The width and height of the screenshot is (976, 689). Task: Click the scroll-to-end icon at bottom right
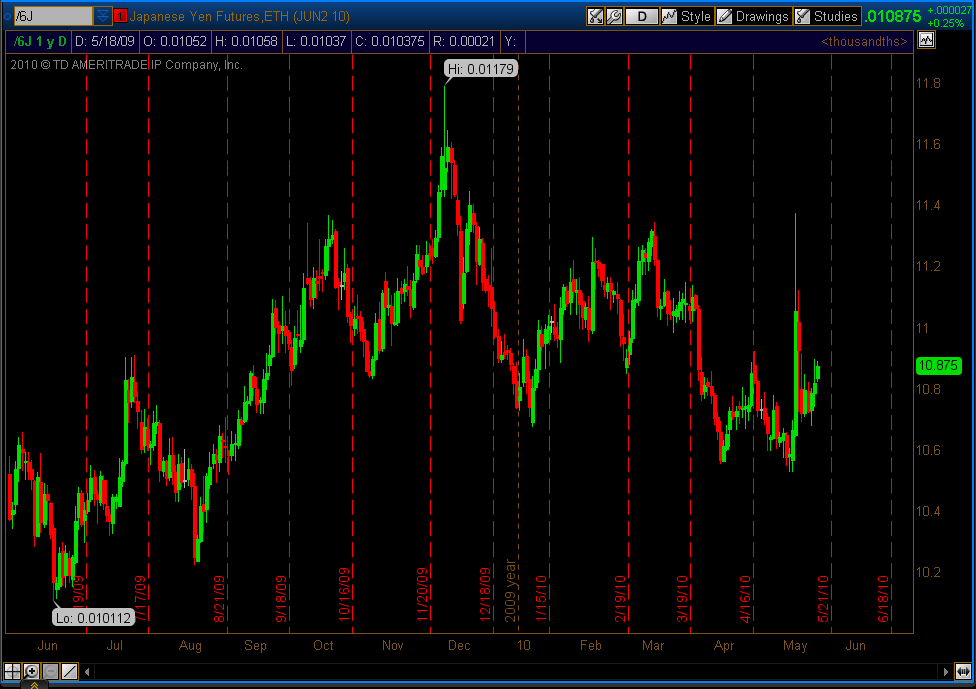[963, 672]
